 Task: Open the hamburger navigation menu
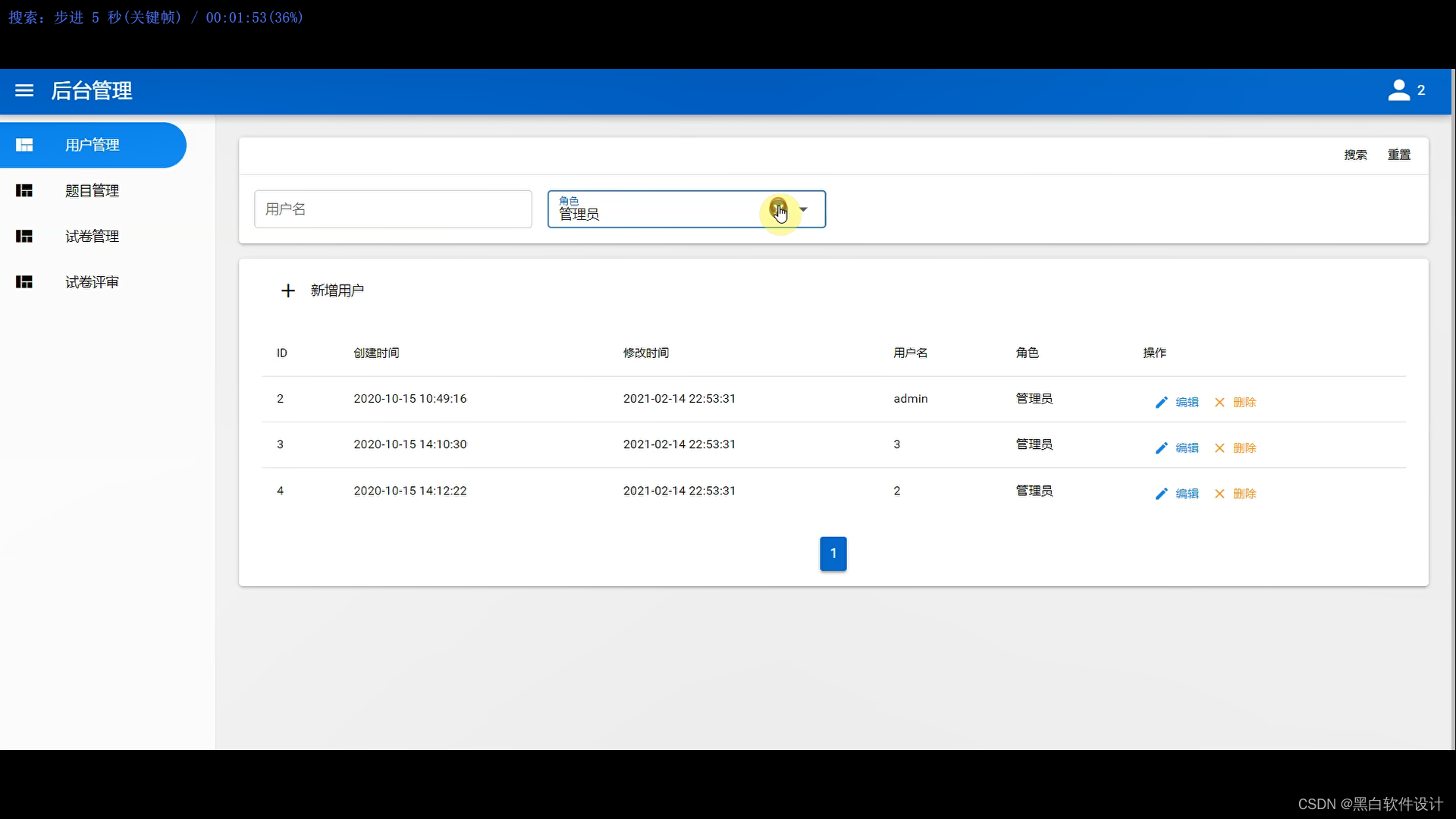click(x=24, y=91)
